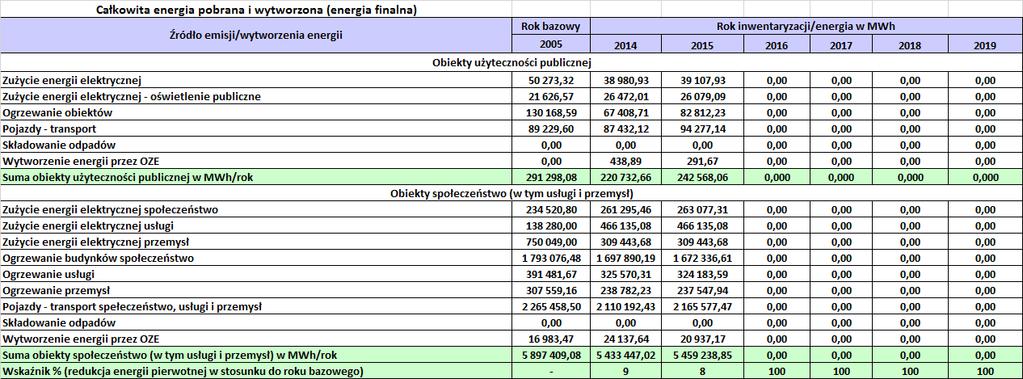Image resolution: width=1023 pixels, height=379 pixels.
Task: Click the cell 16 983,47
Action: 551,339
